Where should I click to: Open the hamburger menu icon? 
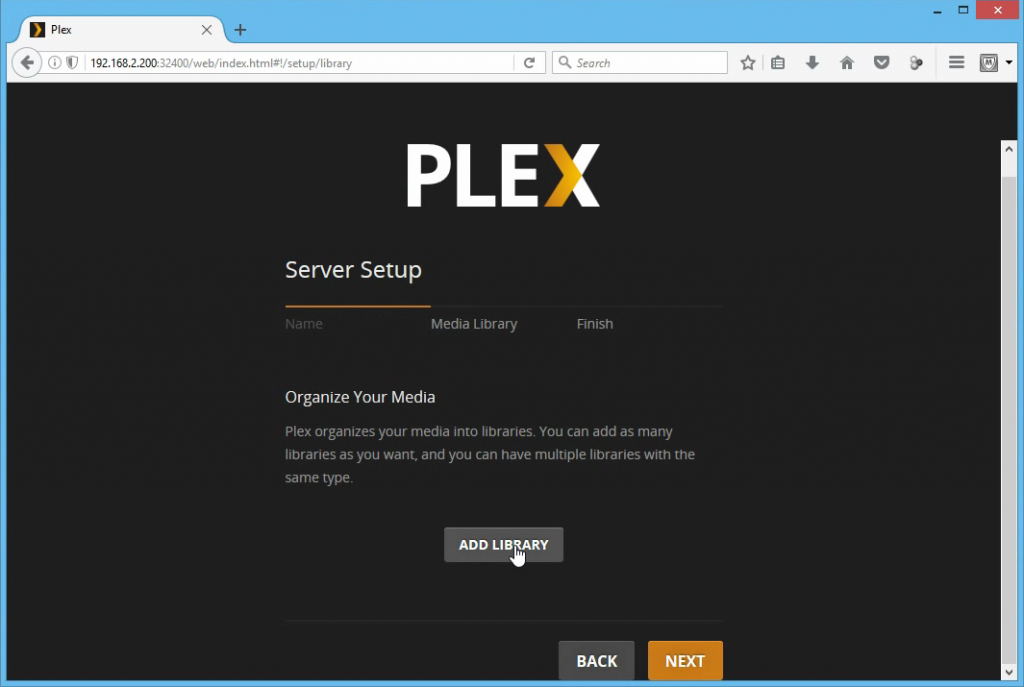[x=956, y=63]
